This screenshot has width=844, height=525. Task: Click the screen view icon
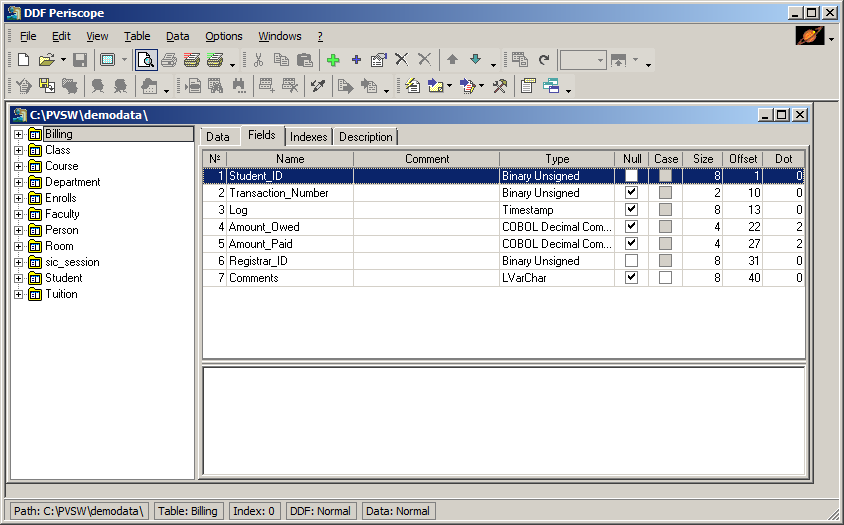pos(108,60)
